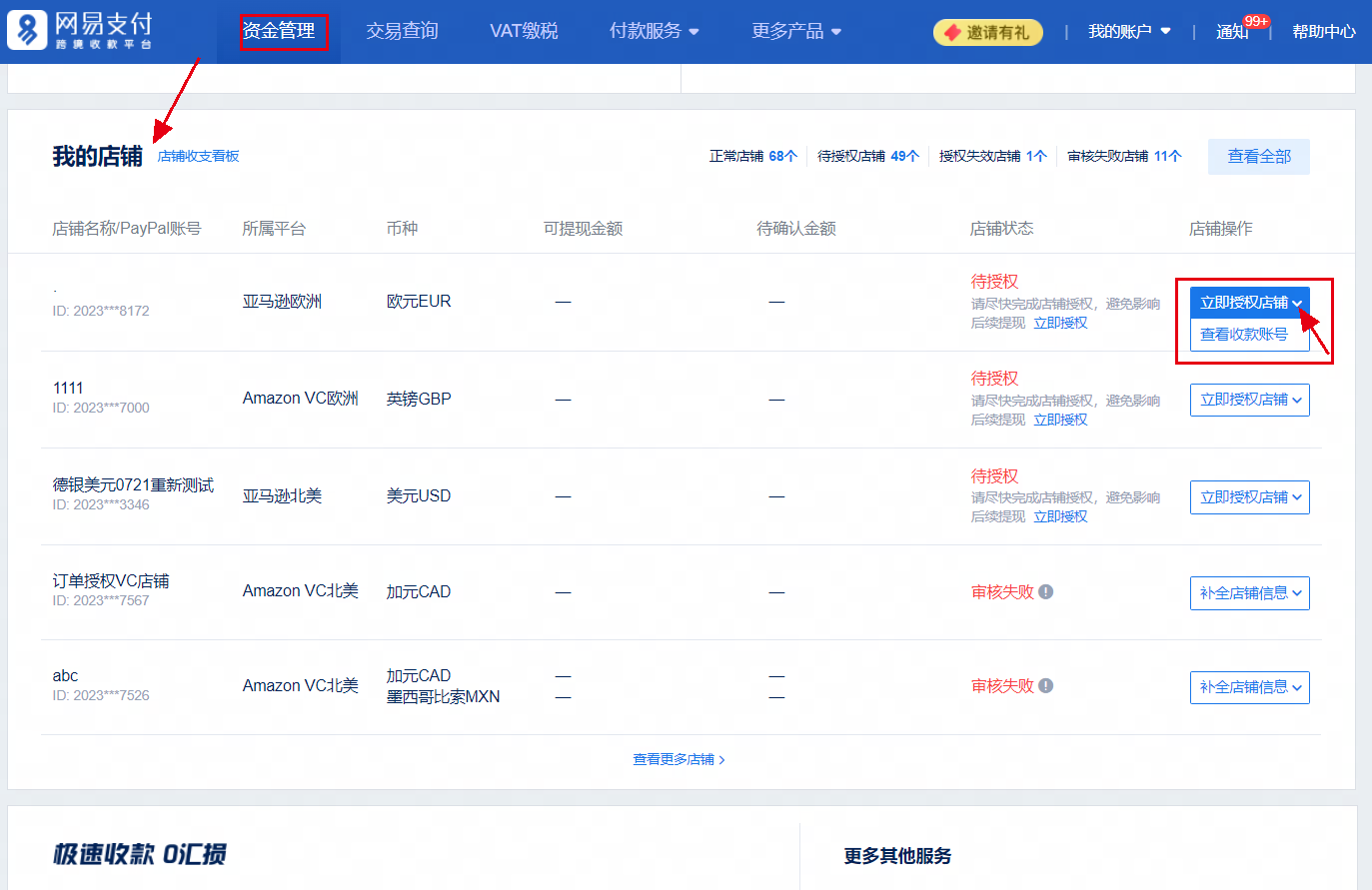
Task: Switch to 交易查询 tab
Action: pyautogui.click(x=402, y=32)
